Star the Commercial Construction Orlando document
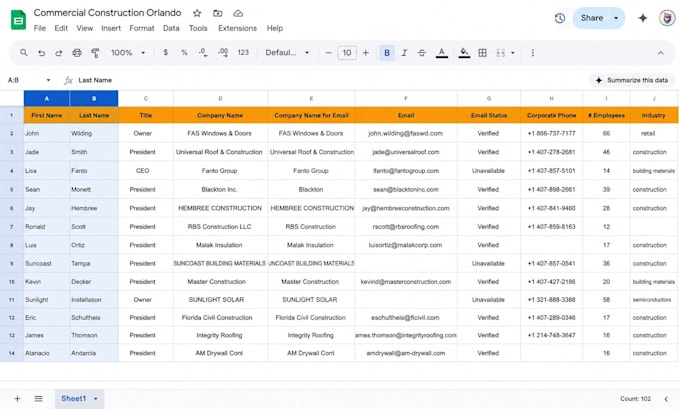680x409 pixels. pyautogui.click(x=197, y=13)
